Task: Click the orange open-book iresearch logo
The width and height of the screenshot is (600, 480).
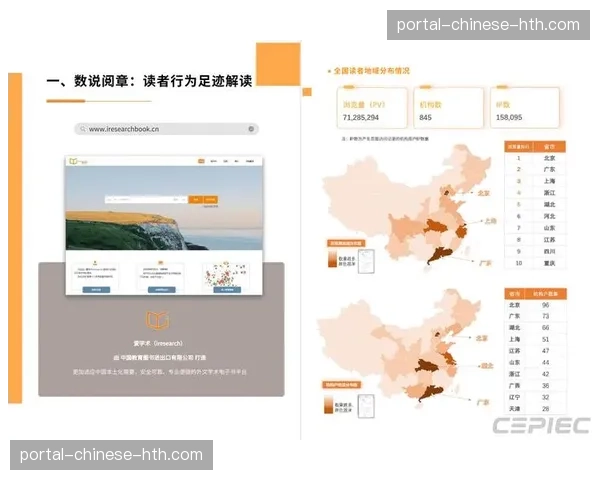Action: (157, 320)
